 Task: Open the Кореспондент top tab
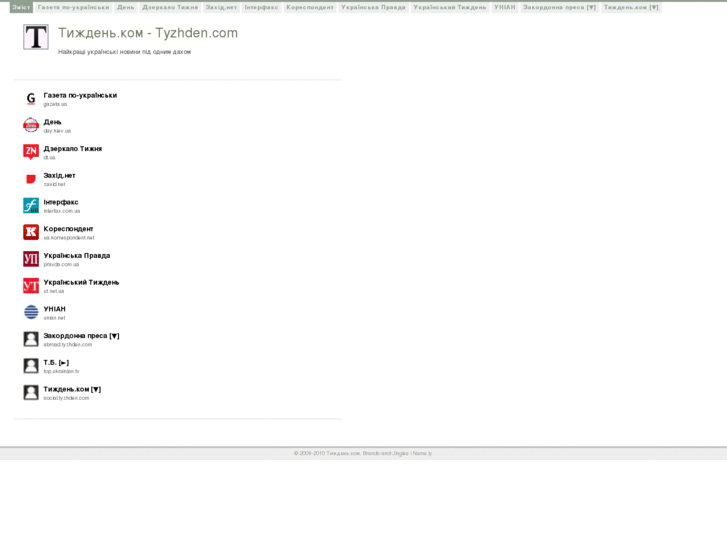pos(310,7)
